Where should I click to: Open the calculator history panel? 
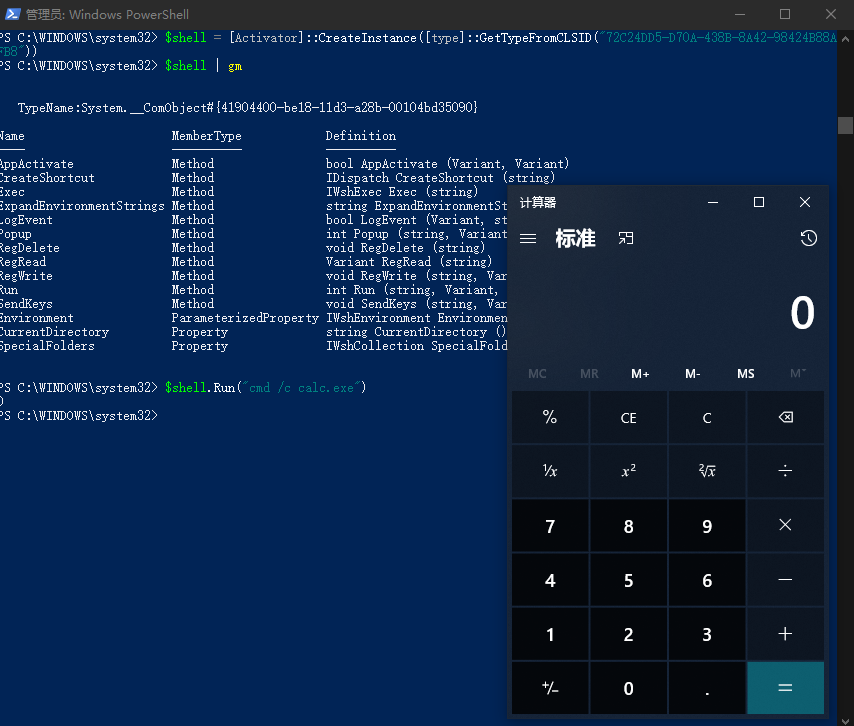(x=808, y=238)
